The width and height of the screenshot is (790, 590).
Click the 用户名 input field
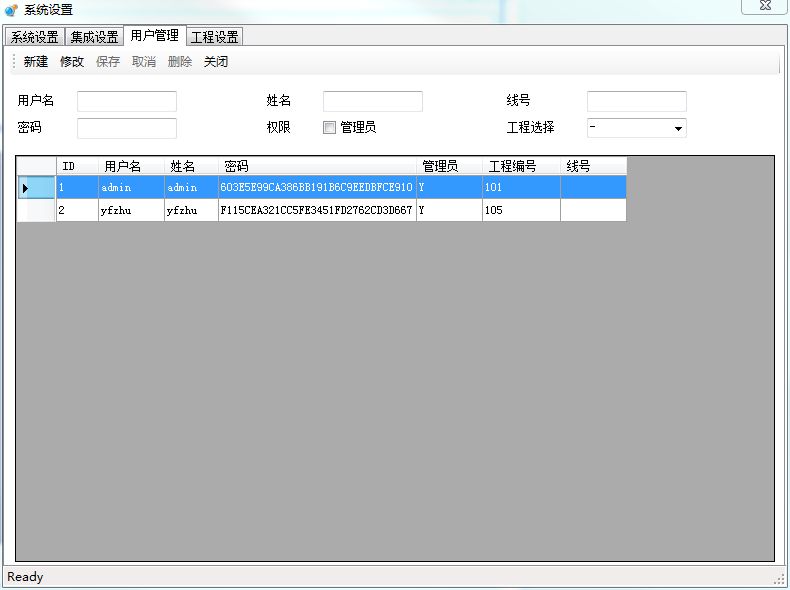coord(127,102)
